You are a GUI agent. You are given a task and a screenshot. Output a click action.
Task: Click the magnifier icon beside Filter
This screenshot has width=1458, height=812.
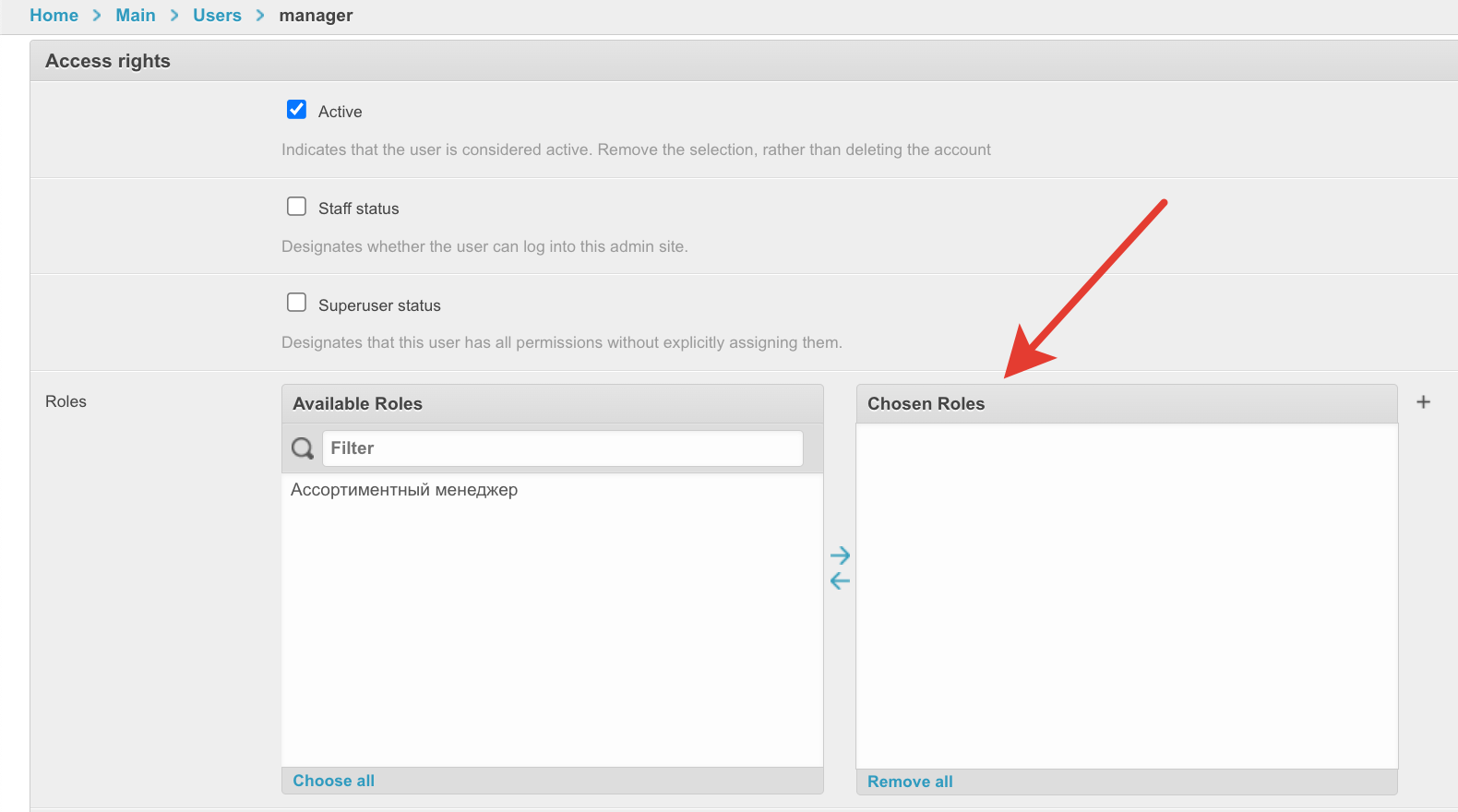coord(302,448)
